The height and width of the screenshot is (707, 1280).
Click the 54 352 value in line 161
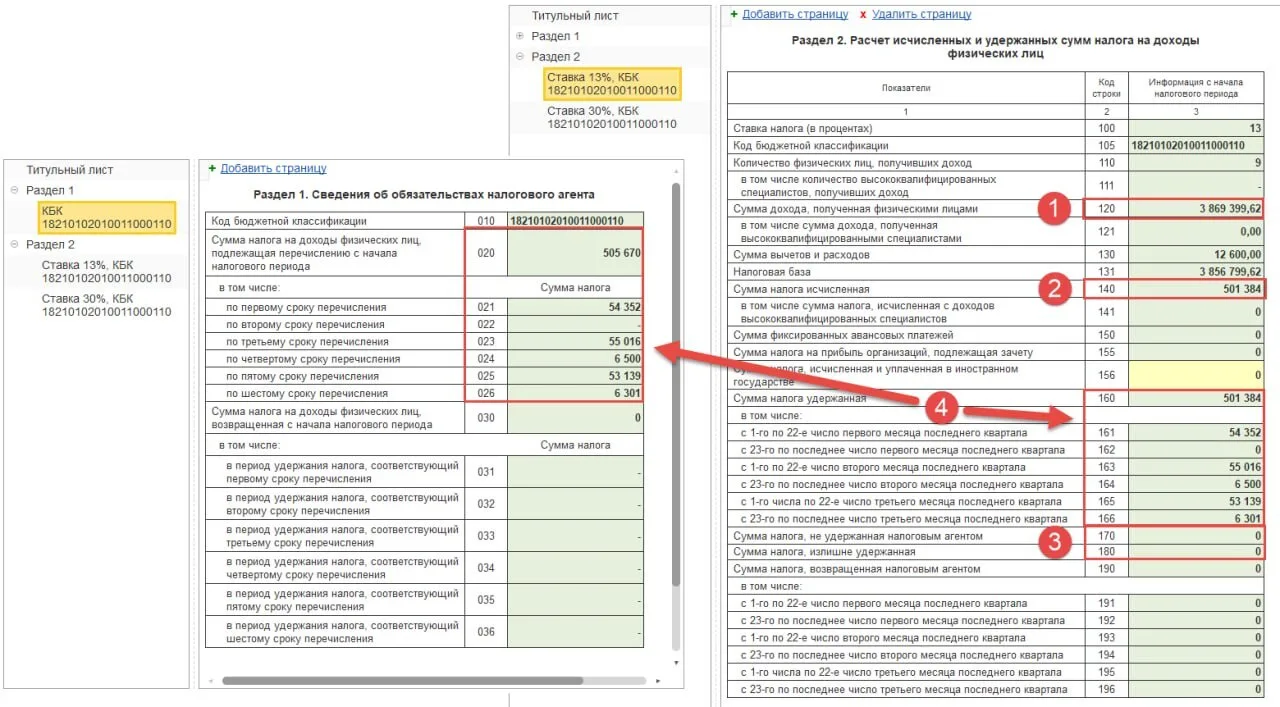point(1197,433)
